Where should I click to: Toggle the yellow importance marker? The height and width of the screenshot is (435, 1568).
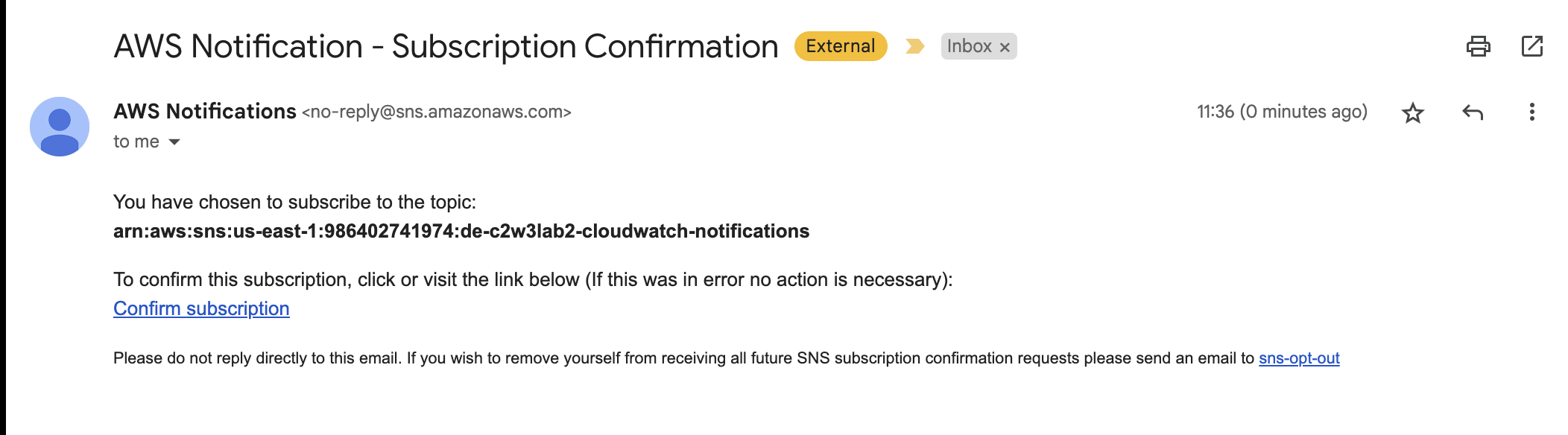[914, 46]
